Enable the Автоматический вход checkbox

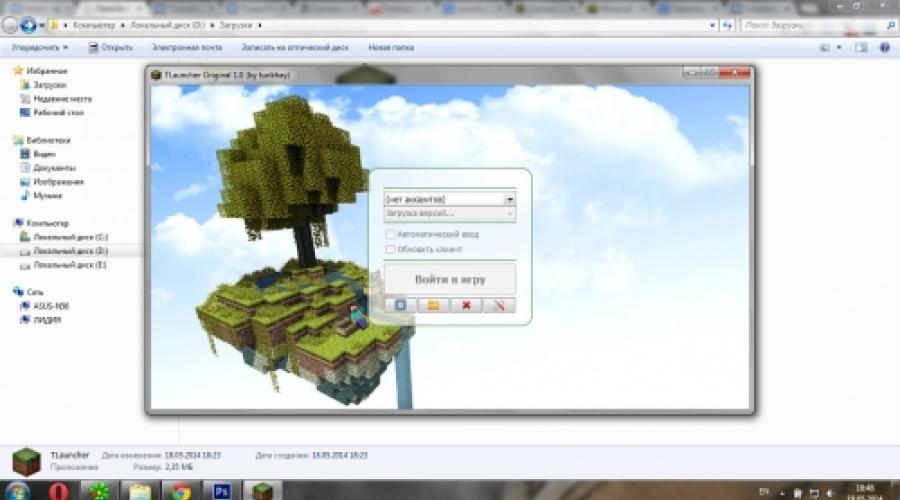pos(390,234)
